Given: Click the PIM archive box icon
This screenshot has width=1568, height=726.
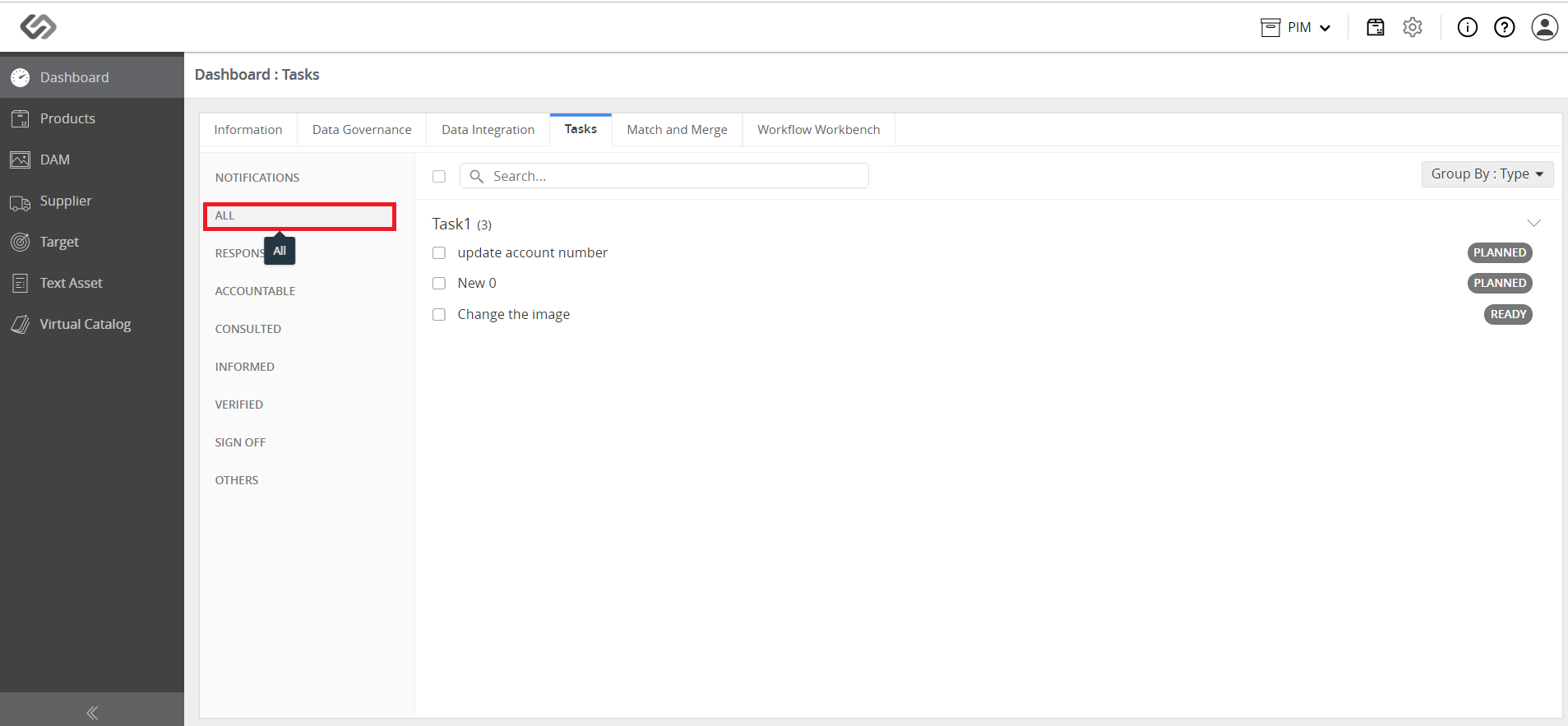Looking at the screenshot, I should [1270, 27].
